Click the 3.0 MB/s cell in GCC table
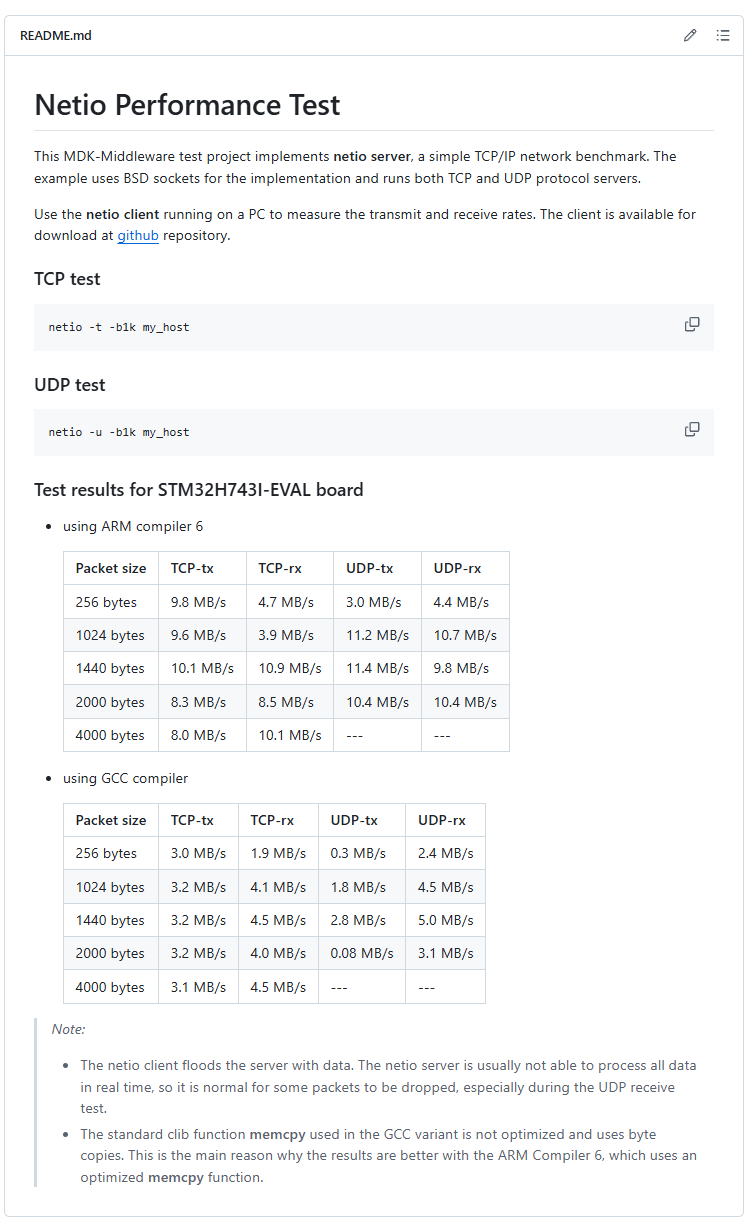This screenshot has height=1227, width=754. pyautogui.click(x=199, y=853)
